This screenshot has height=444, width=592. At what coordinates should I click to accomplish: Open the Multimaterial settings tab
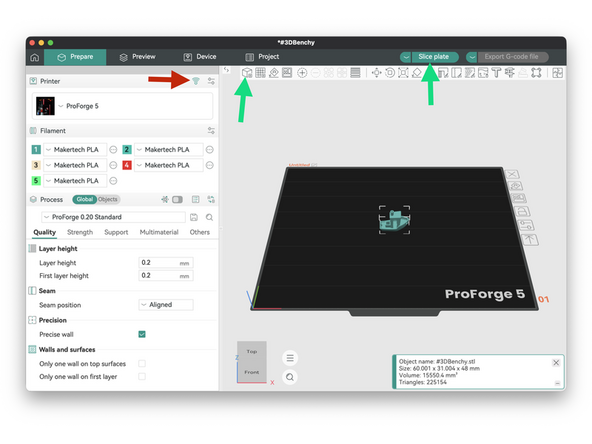pos(159,232)
